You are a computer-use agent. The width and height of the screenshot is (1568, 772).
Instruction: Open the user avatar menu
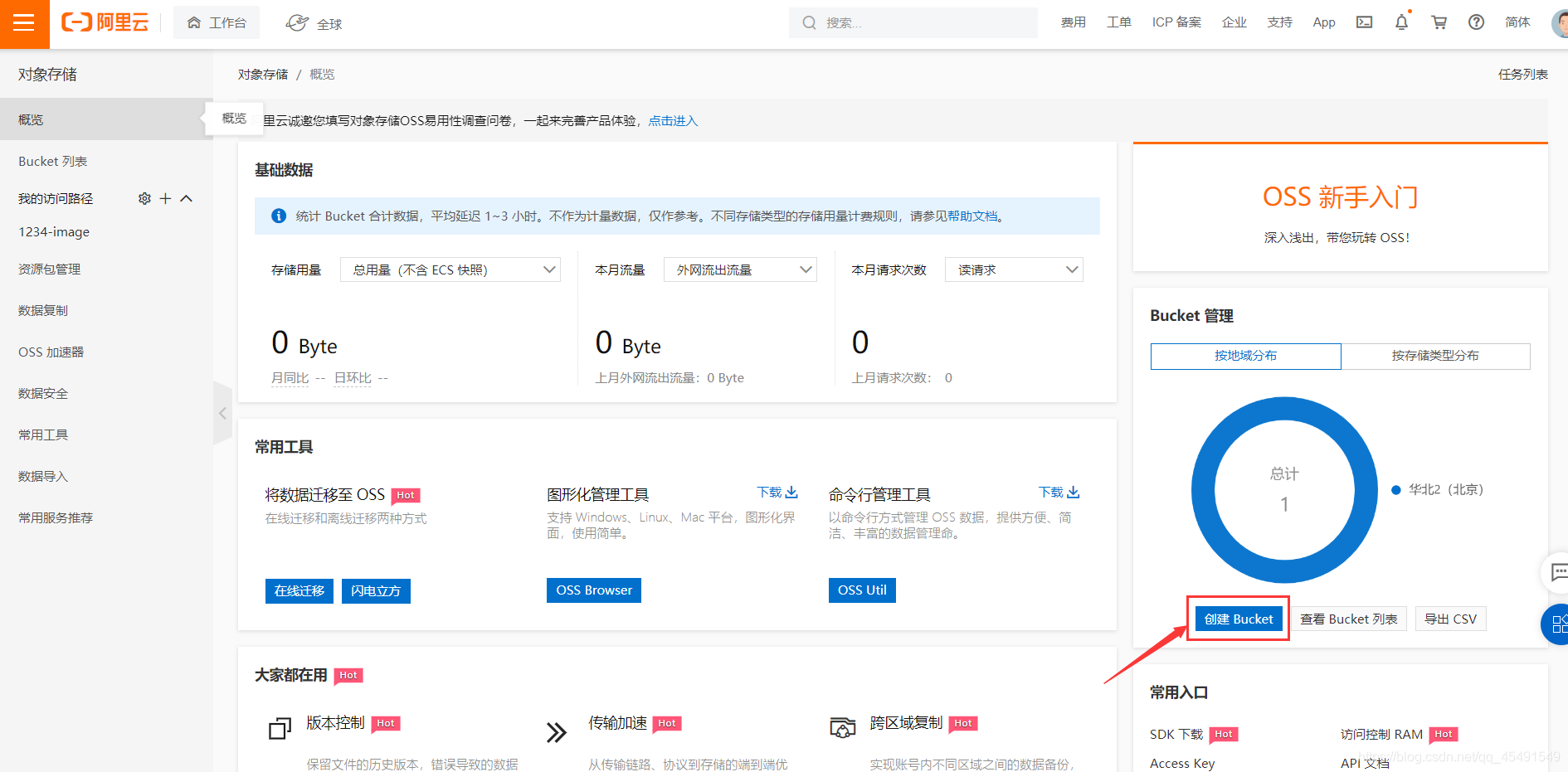[x=1560, y=22]
